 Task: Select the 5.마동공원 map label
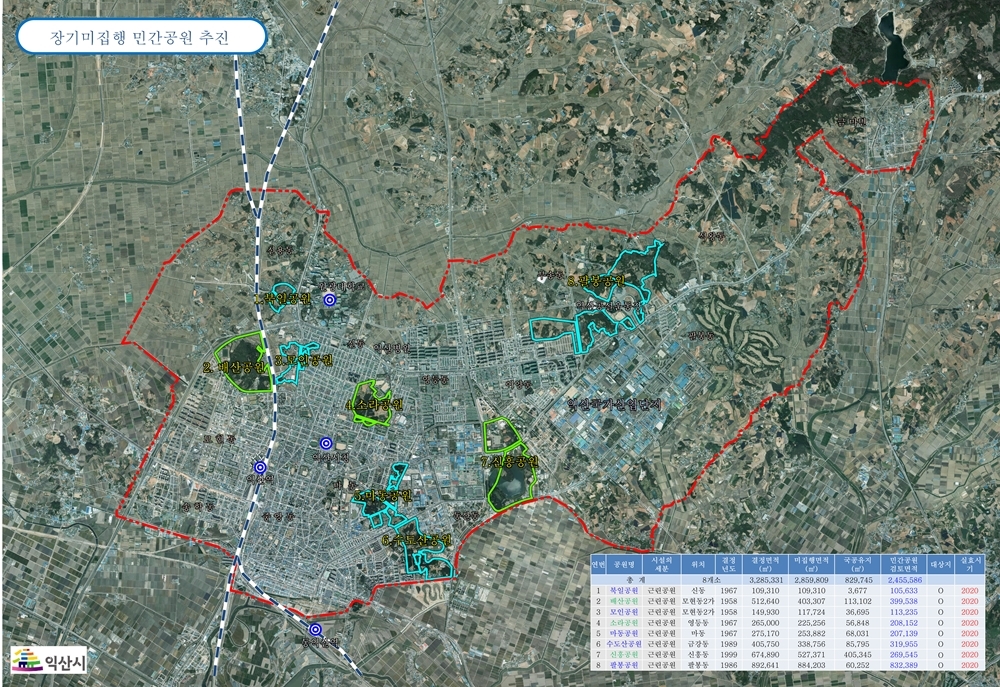[383, 496]
